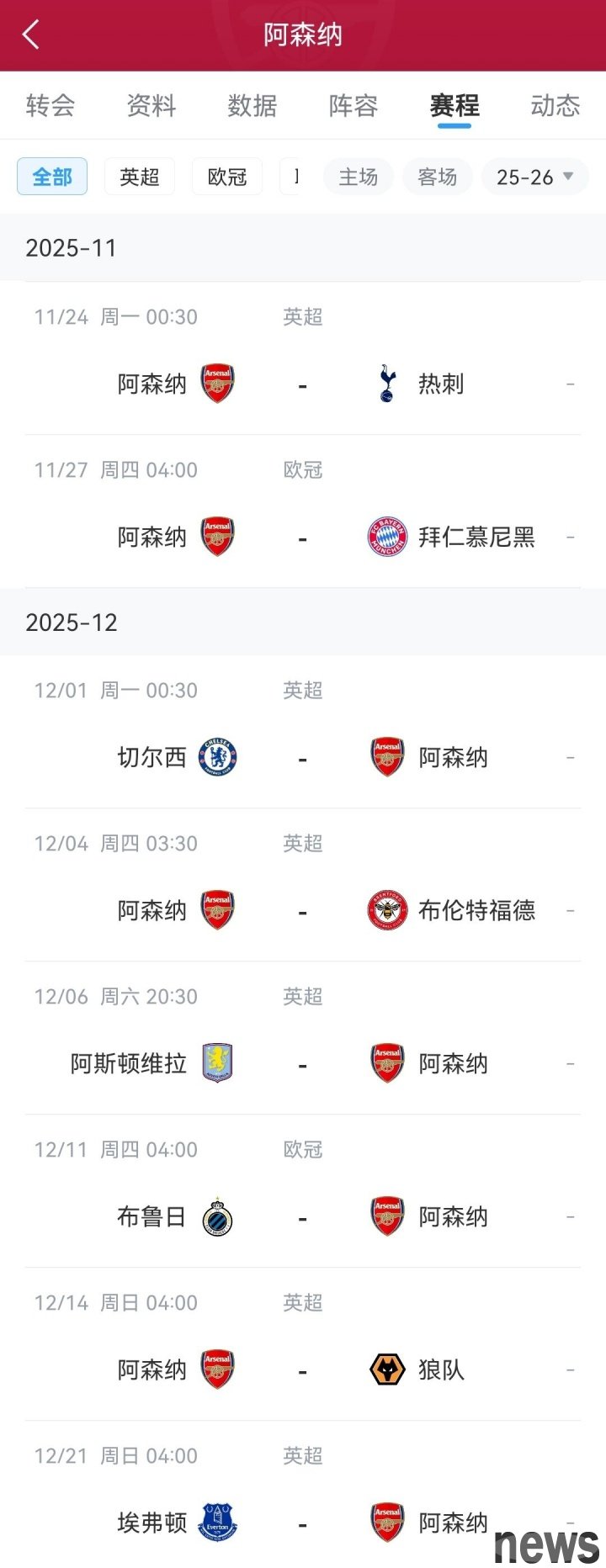Filter by 欧冠 competition

tap(227, 177)
